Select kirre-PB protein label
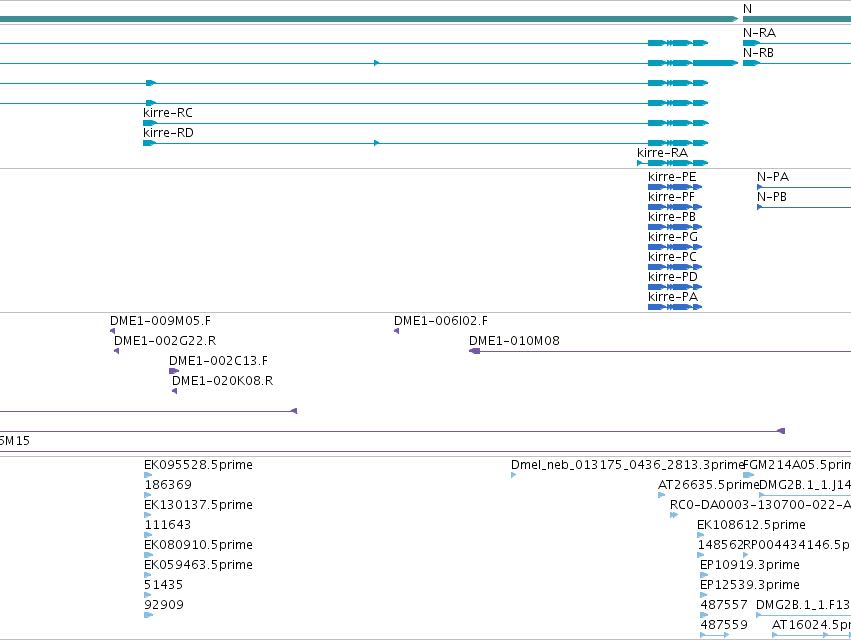The width and height of the screenshot is (851, 640). (672, 217)
